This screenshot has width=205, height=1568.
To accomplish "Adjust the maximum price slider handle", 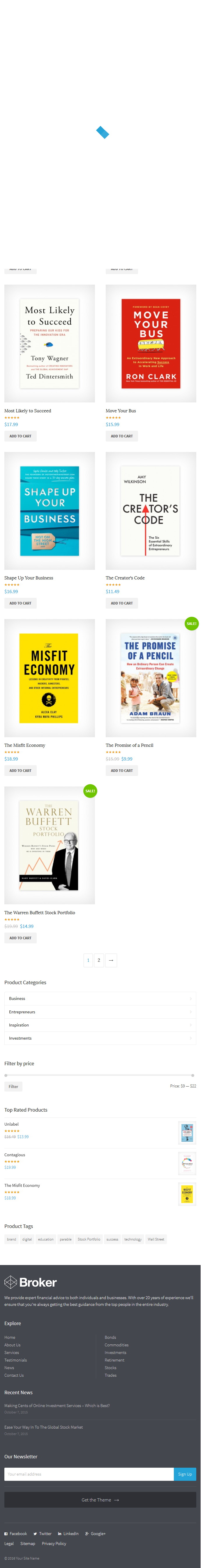I will 193,1075.
